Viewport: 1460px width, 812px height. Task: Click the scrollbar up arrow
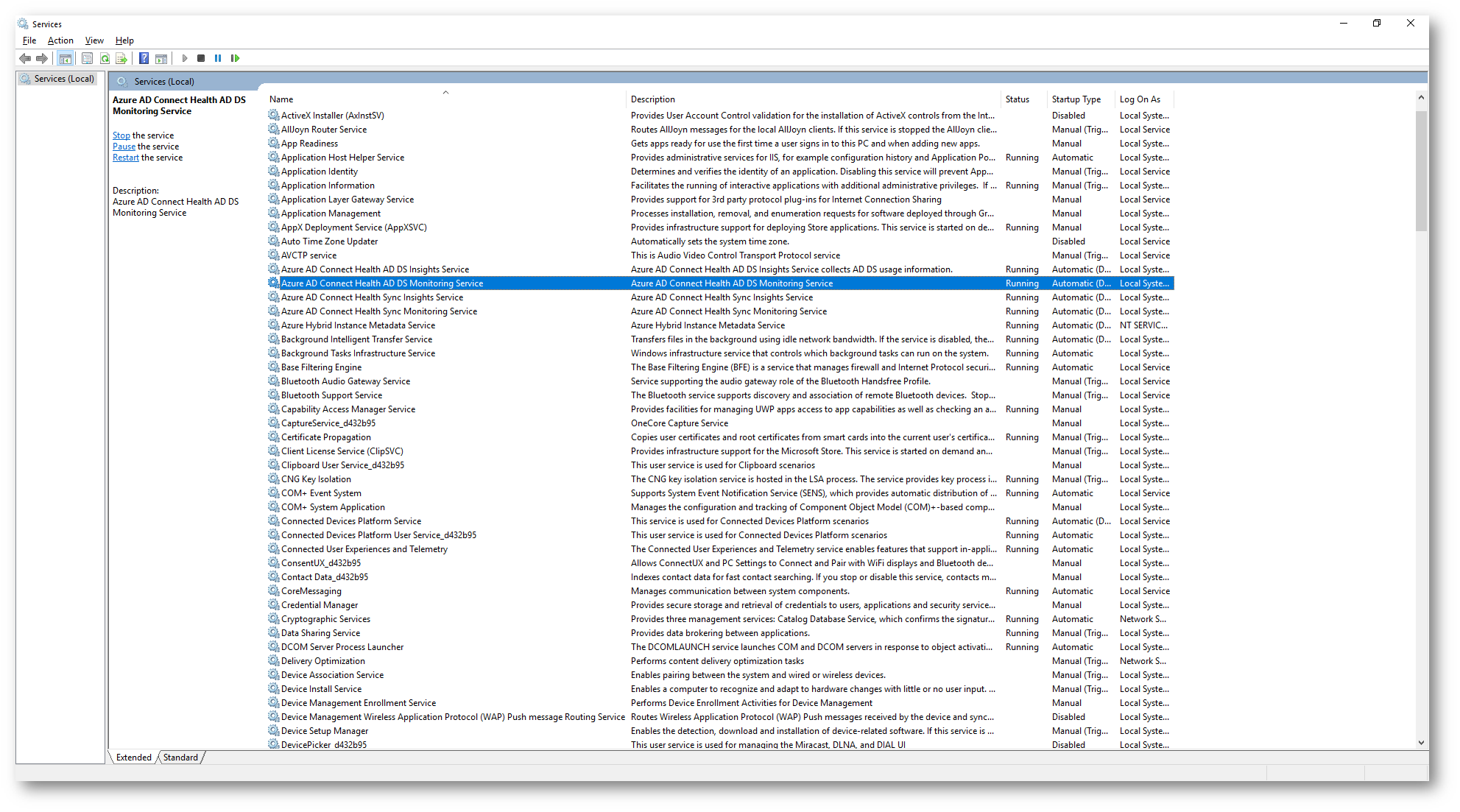(1421, 97)
